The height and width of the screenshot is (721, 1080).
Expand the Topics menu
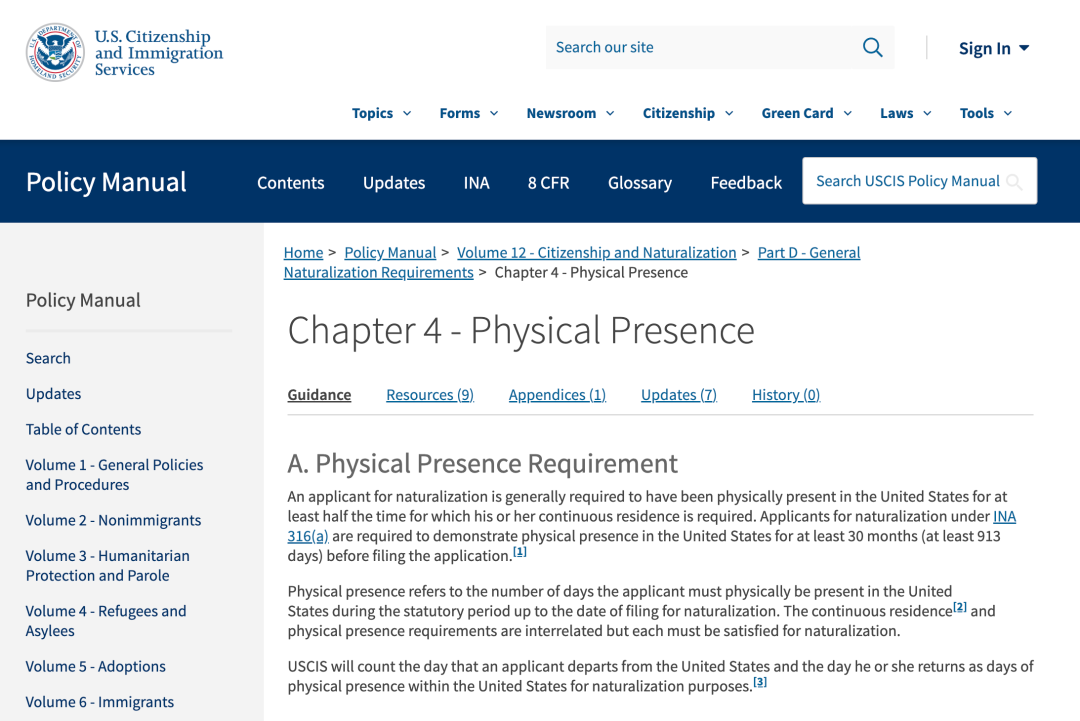(382, 113)
